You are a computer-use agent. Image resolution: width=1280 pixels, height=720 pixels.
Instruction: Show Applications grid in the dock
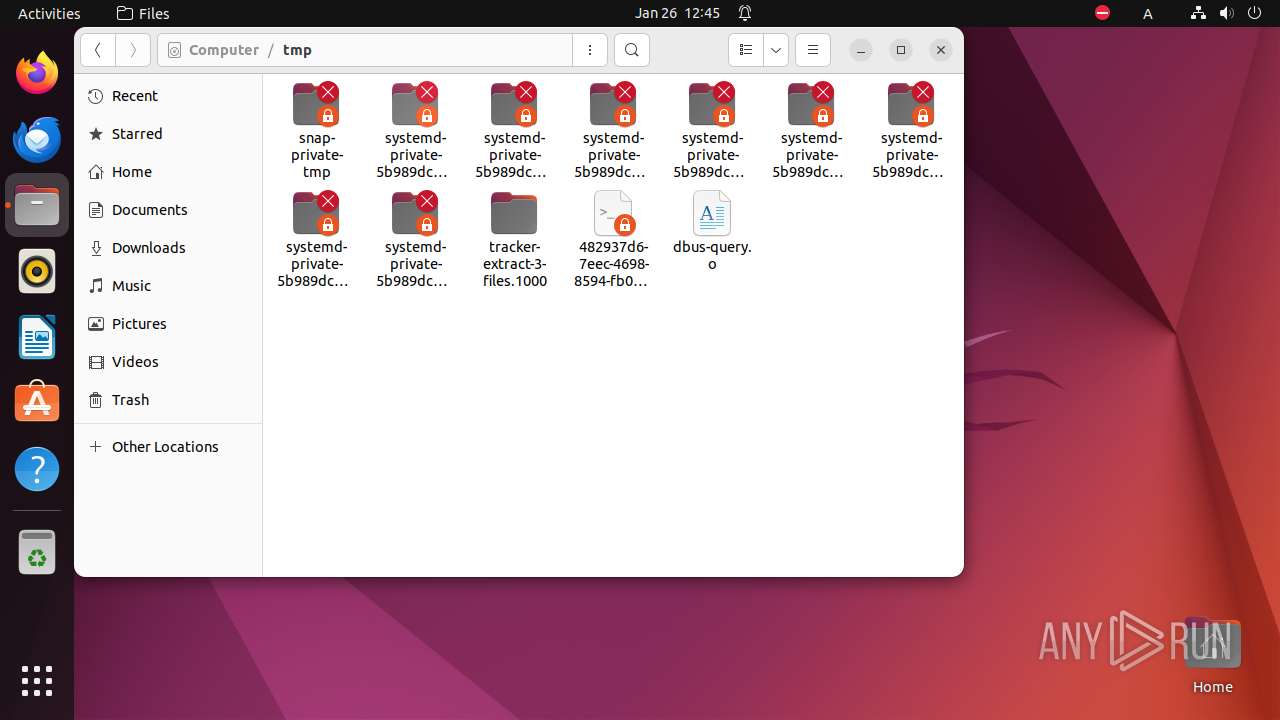pos(37,680)
